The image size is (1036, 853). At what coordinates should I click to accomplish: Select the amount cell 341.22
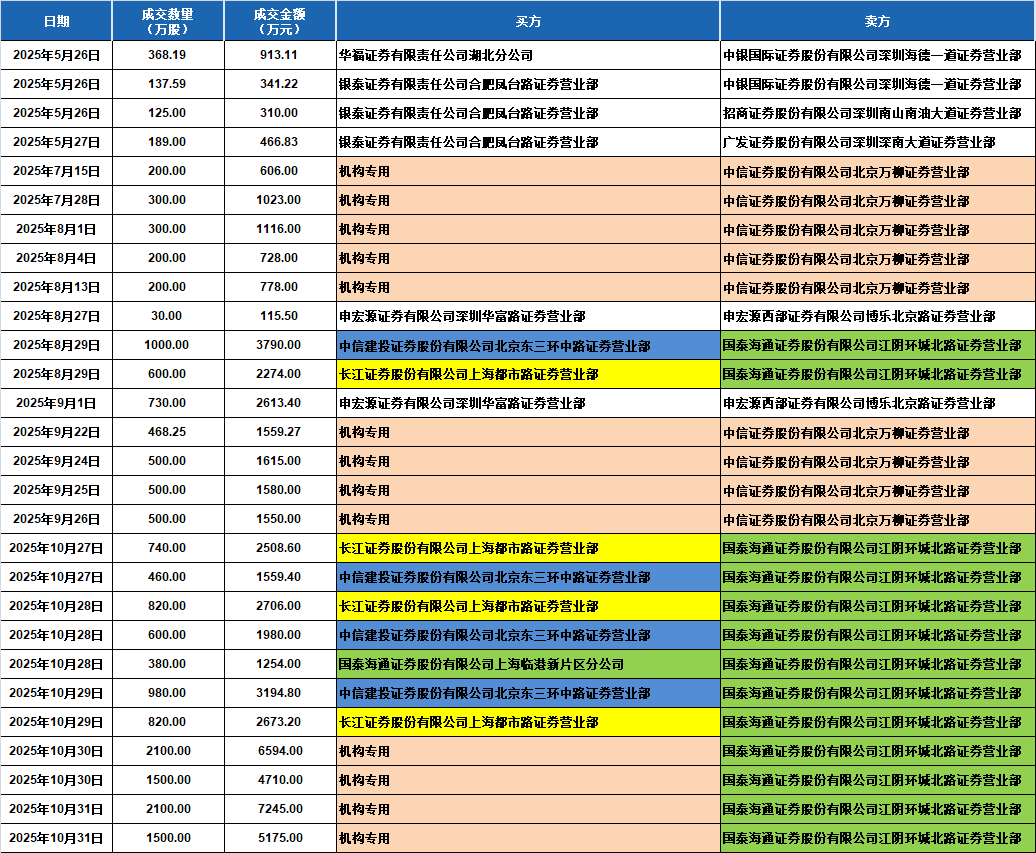tap(280, 84)
